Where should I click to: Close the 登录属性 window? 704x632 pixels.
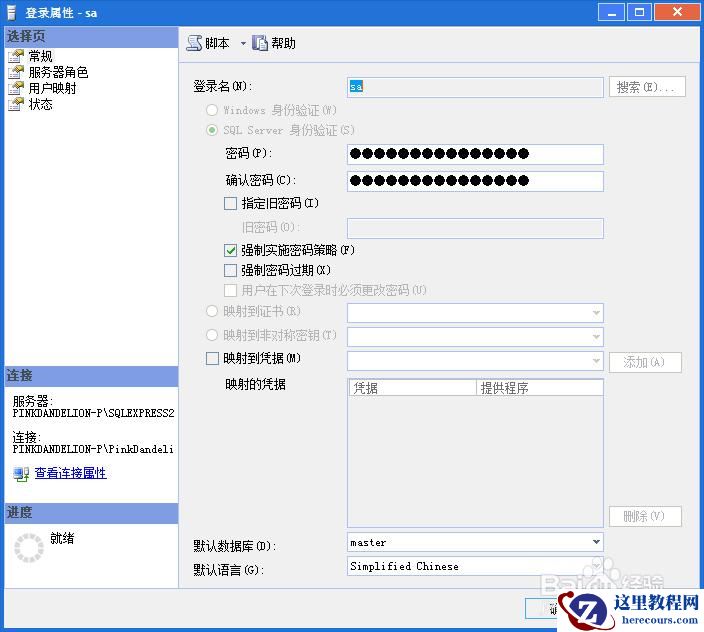pyautogui.click(x=677, y=13)
